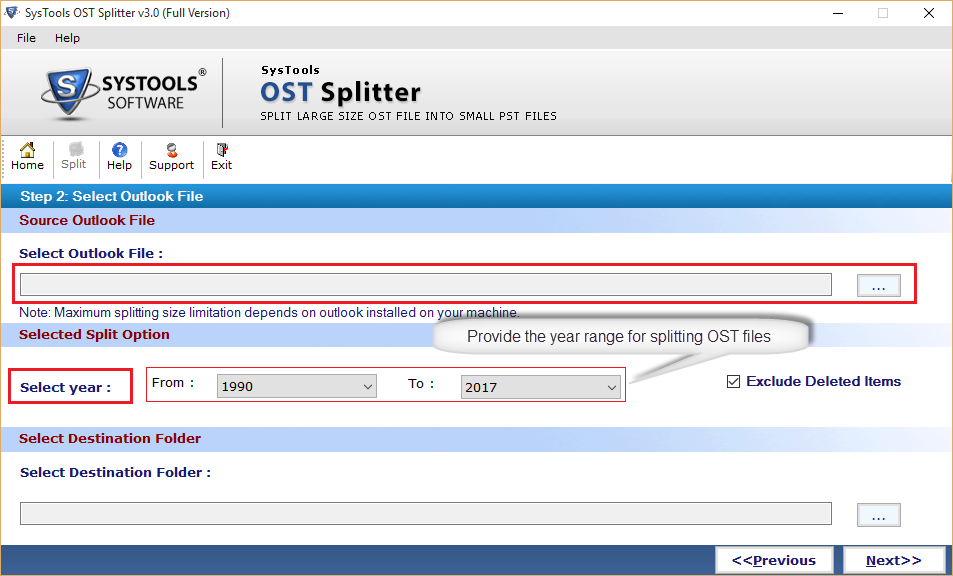953x576 pixels.
Task: Click the 'Source Outlook File' section header
Action: click(87, 221)
